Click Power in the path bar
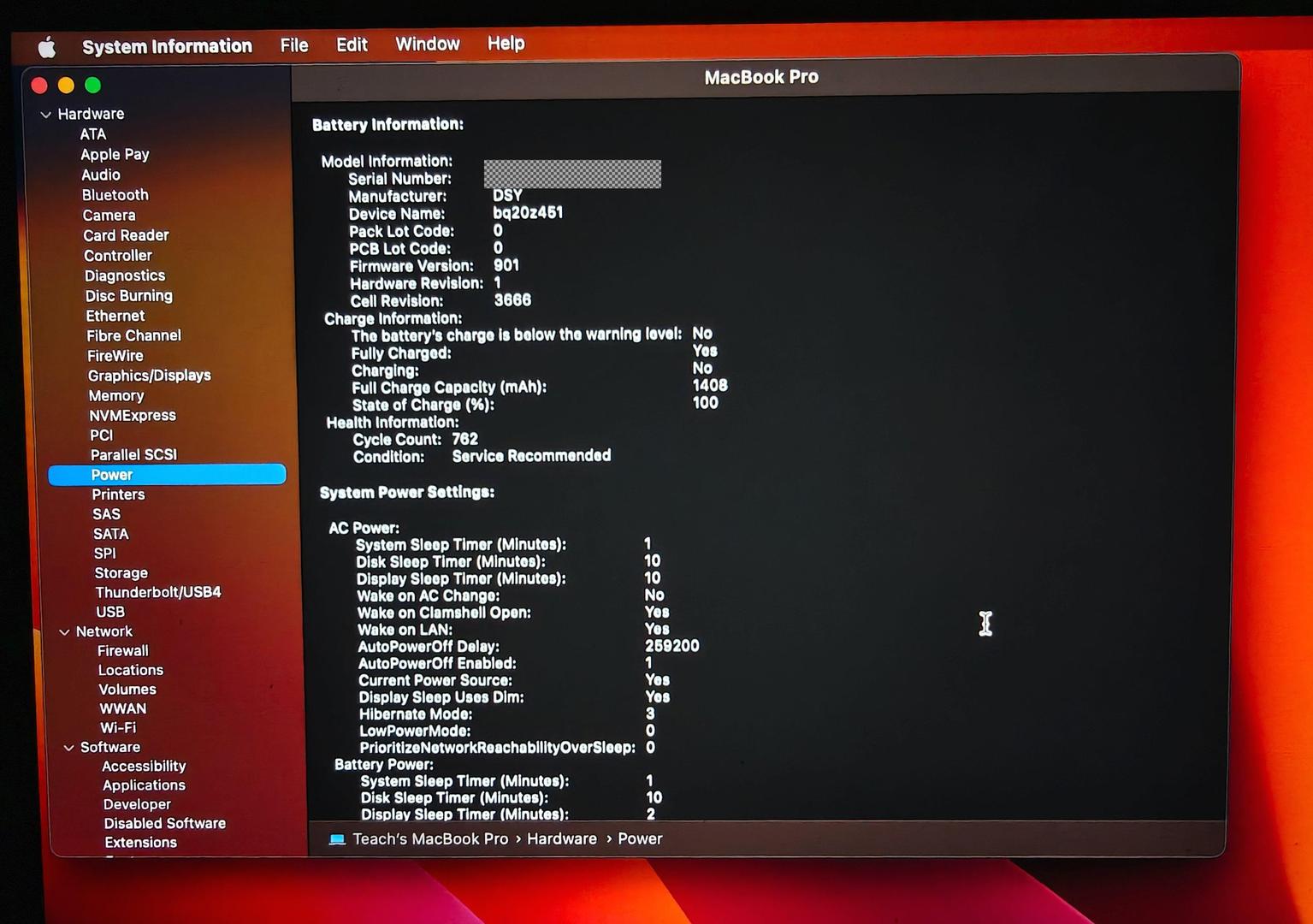The width and height of the screenshot is (1313, 924). click(640, 839)
